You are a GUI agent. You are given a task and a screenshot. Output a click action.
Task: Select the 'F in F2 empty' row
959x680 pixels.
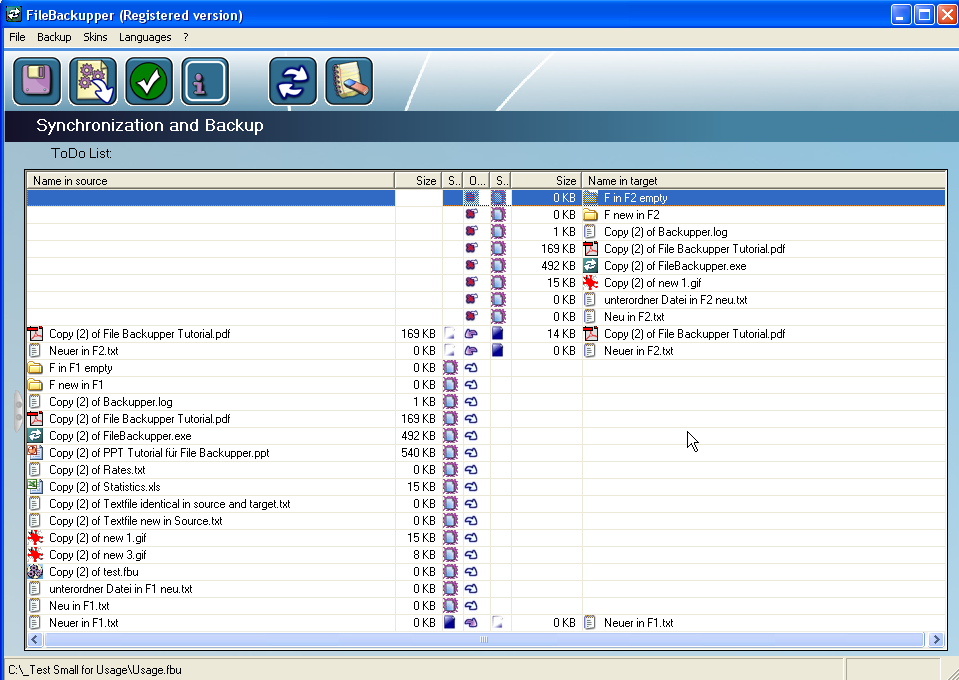coord(486,198)
